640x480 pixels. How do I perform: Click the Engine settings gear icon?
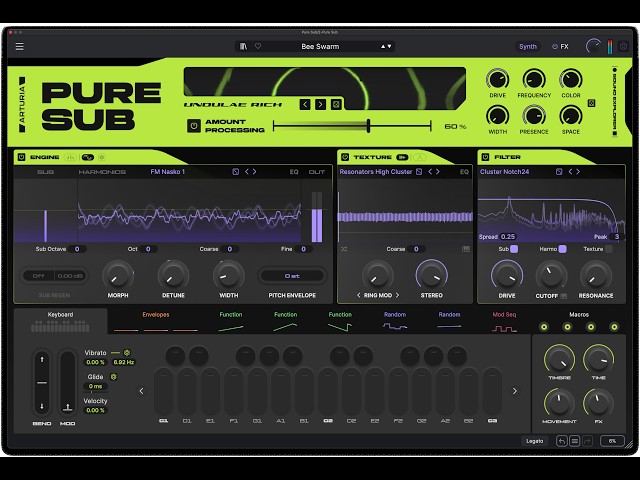click(102, 157)
